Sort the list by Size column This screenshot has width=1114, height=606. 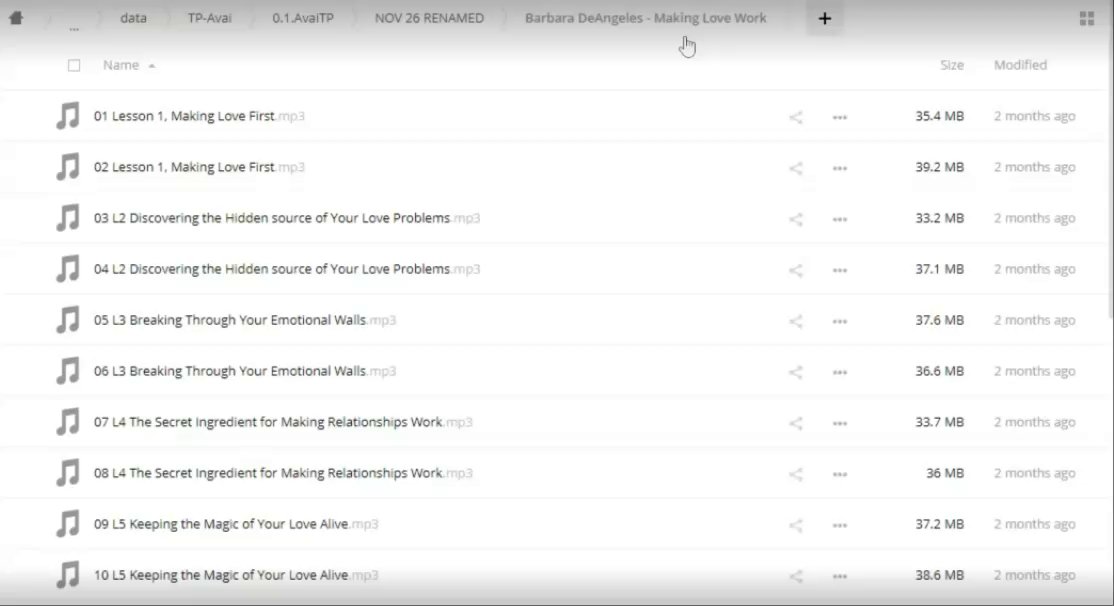[x=951, y=65]
